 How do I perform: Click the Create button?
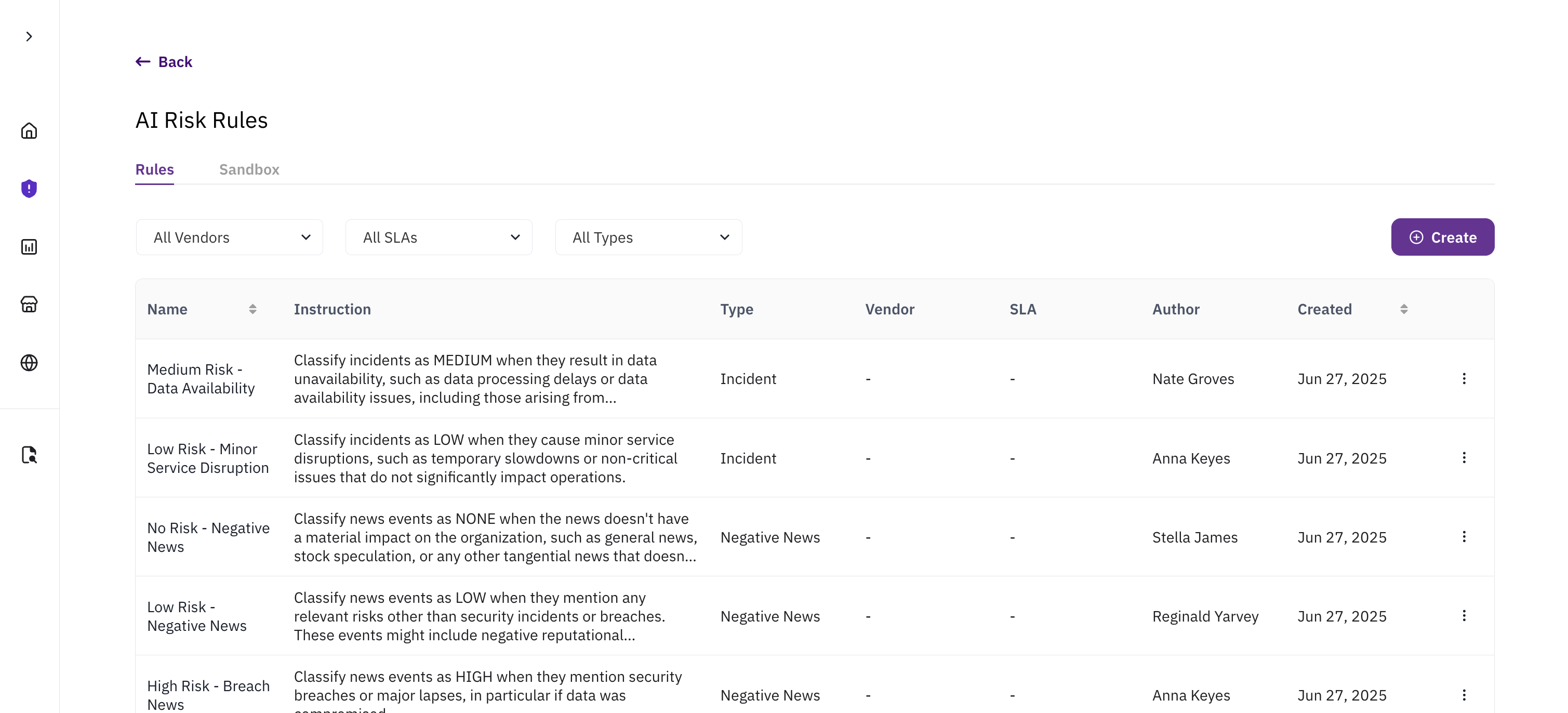click(1442, 237)
